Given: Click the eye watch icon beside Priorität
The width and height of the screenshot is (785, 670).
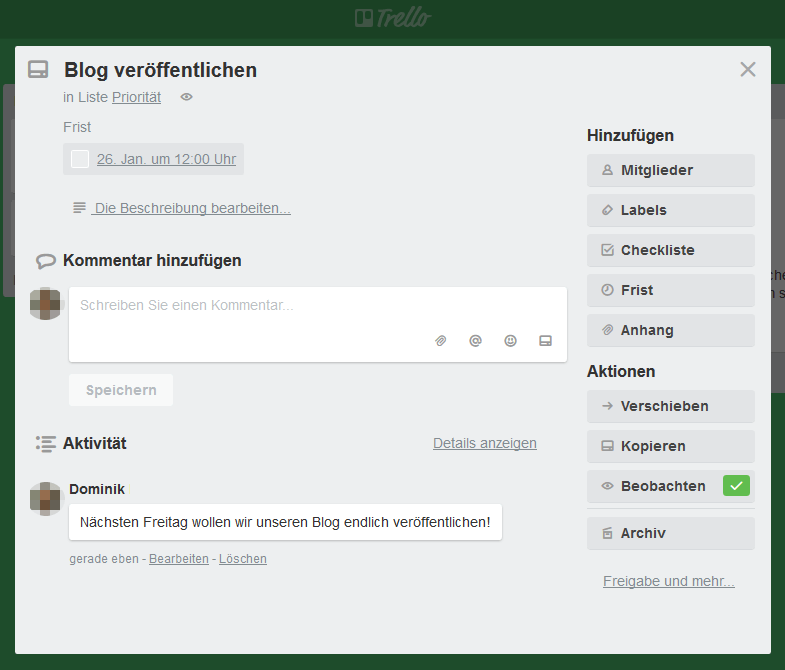Looking at the screenshot, I should point(186,97).
